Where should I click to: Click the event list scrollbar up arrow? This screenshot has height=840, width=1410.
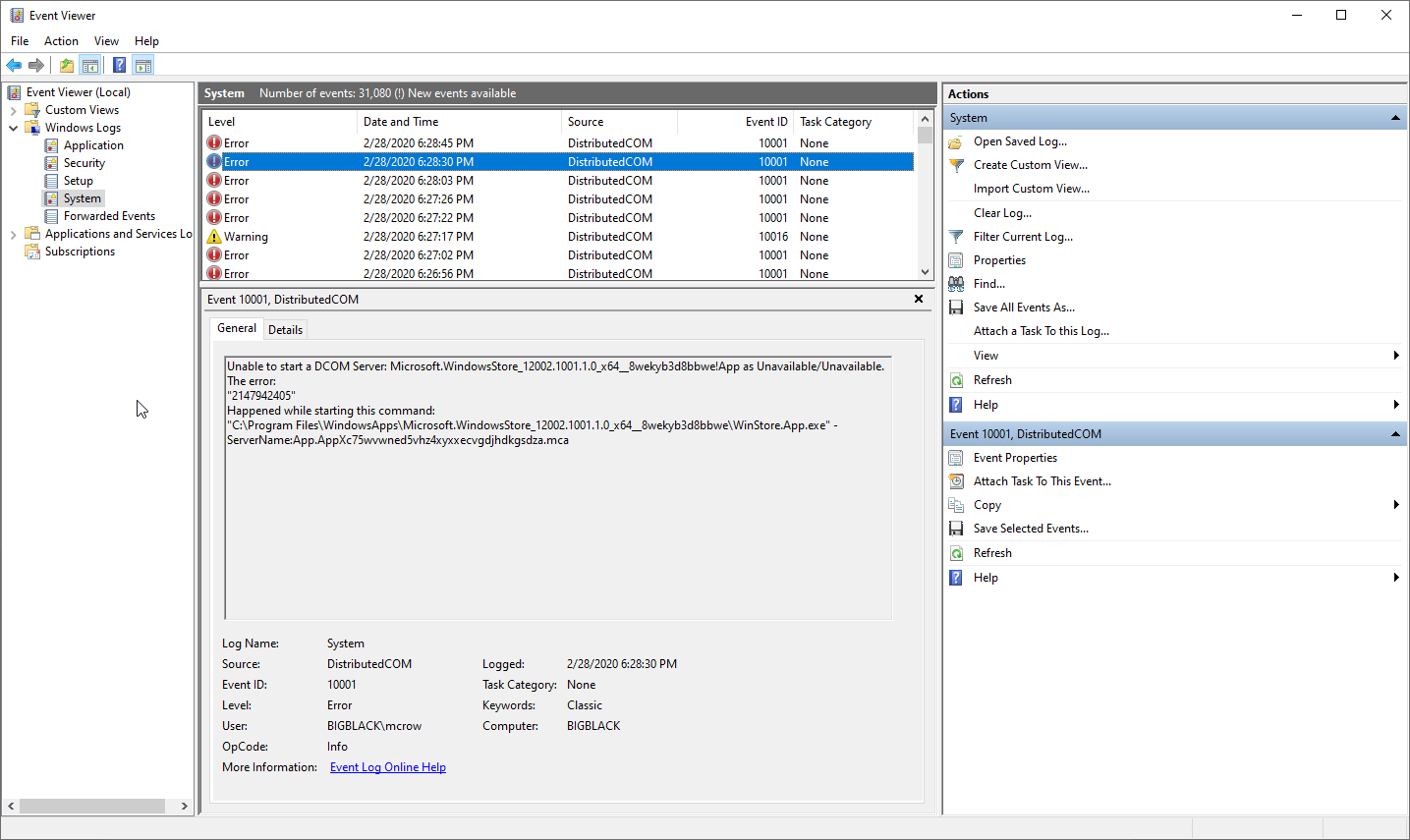click(925, 119)
